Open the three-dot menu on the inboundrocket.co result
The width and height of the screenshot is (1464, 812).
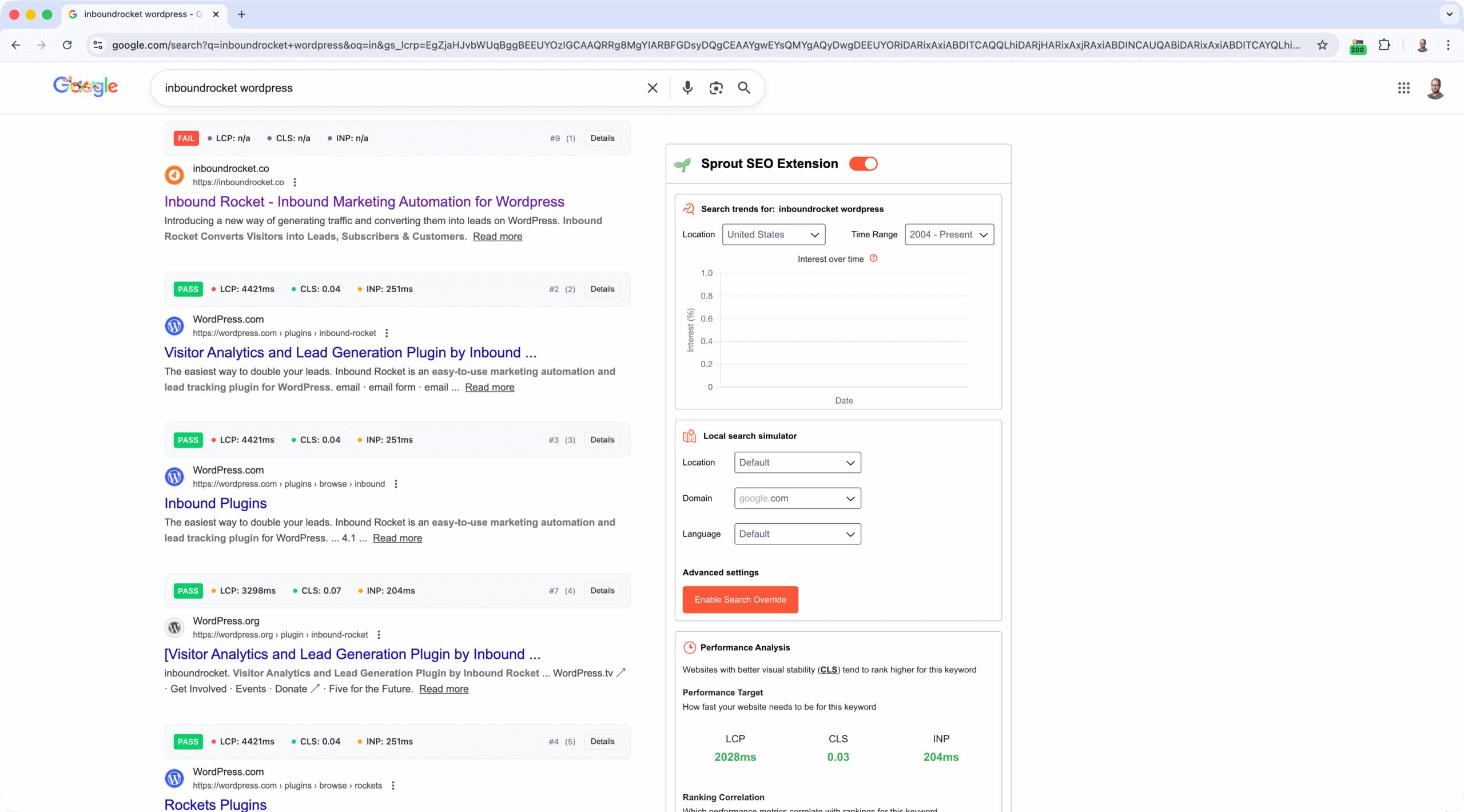[295, 182]
